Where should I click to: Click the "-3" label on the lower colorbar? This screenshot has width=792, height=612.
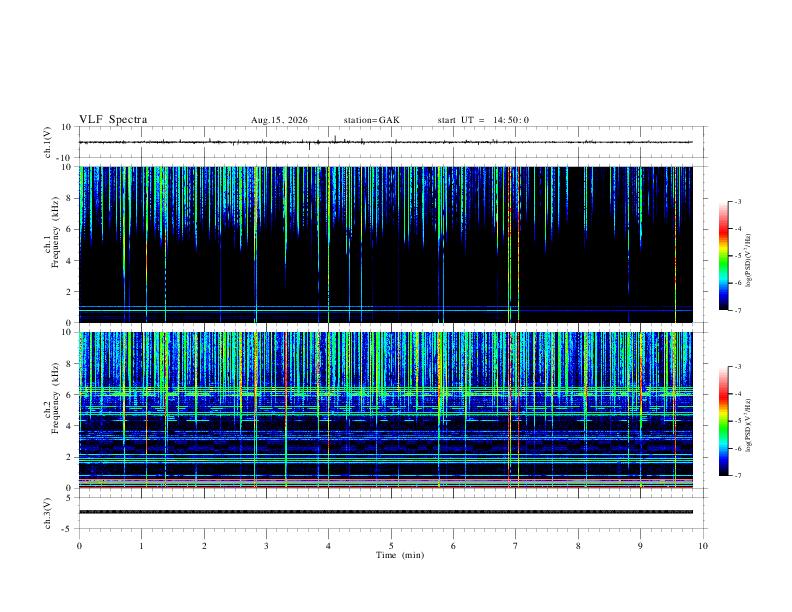point(738,367)
